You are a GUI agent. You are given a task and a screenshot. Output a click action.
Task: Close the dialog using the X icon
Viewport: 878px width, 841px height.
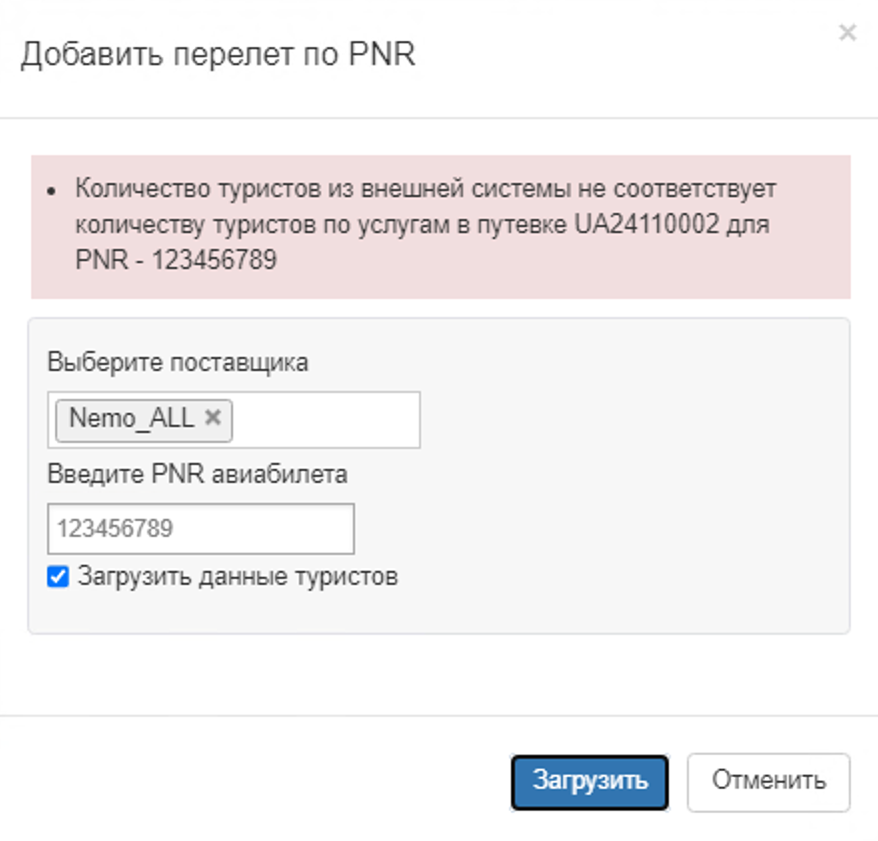(847, 33)
